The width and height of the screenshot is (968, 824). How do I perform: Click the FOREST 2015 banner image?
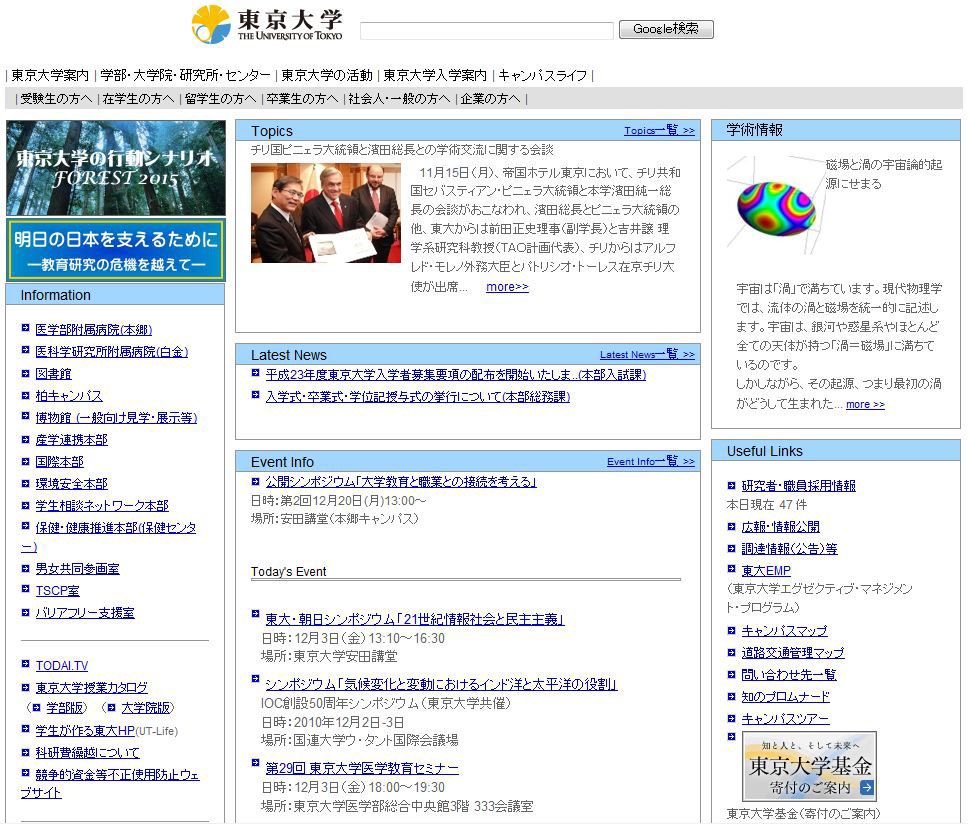115,167
